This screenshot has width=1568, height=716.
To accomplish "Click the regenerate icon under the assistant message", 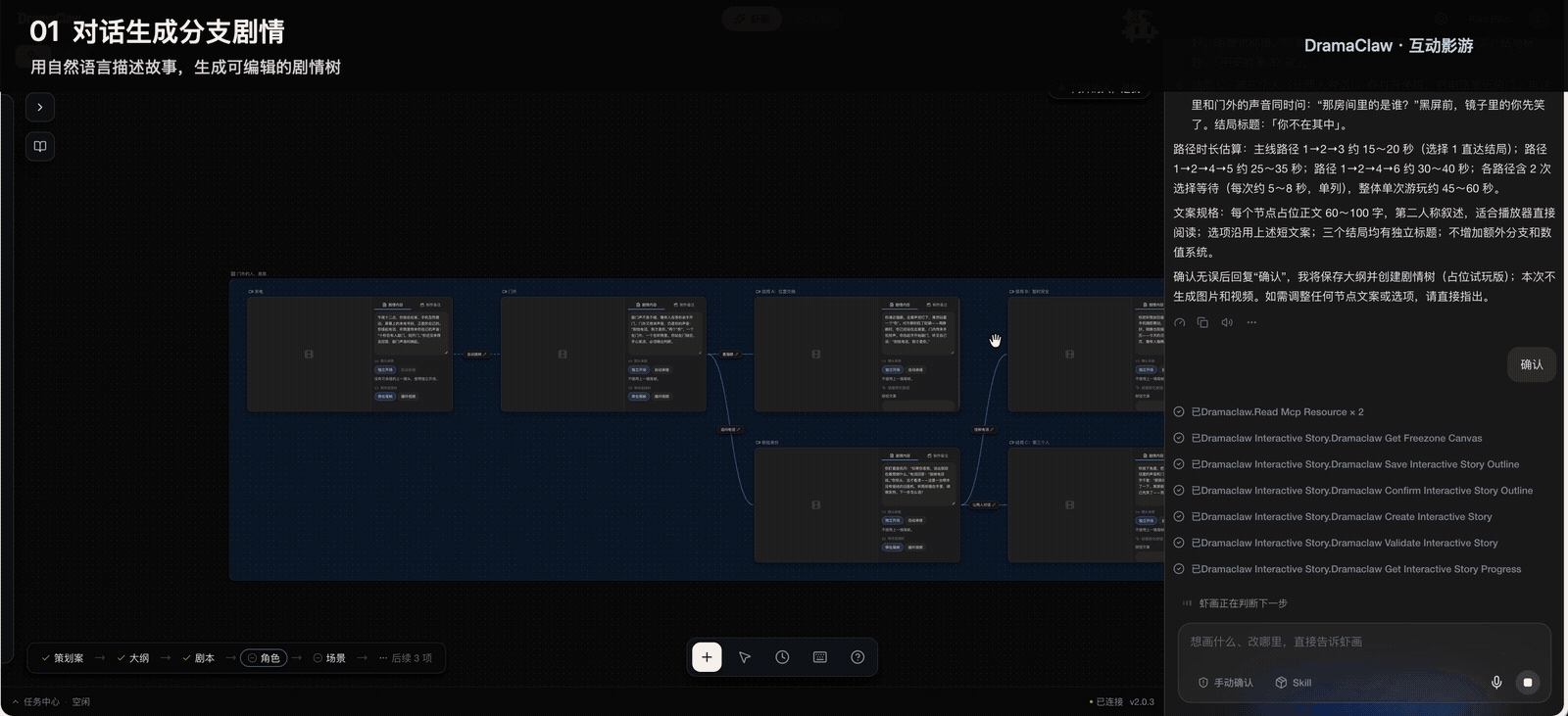I will tap(1180, 322).
